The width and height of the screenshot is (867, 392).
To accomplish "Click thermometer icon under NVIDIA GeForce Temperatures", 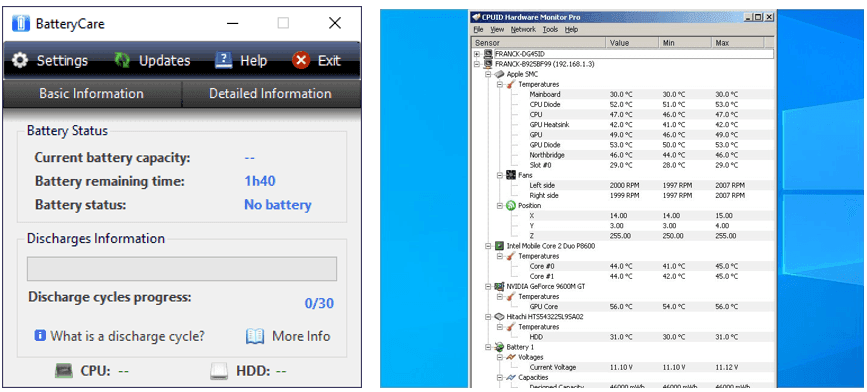I will tap(510, 296).
